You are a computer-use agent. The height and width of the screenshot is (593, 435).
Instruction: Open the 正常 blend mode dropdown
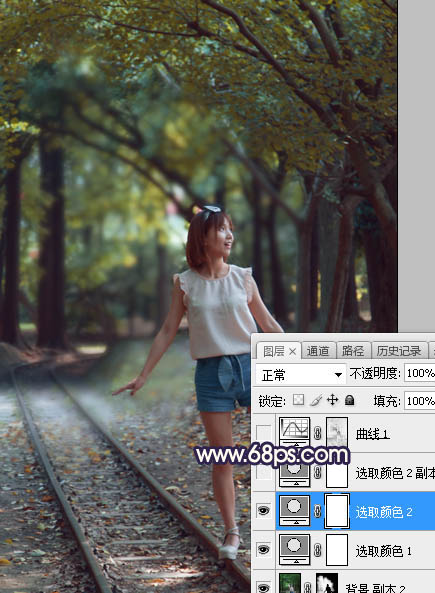click(300, 375)
